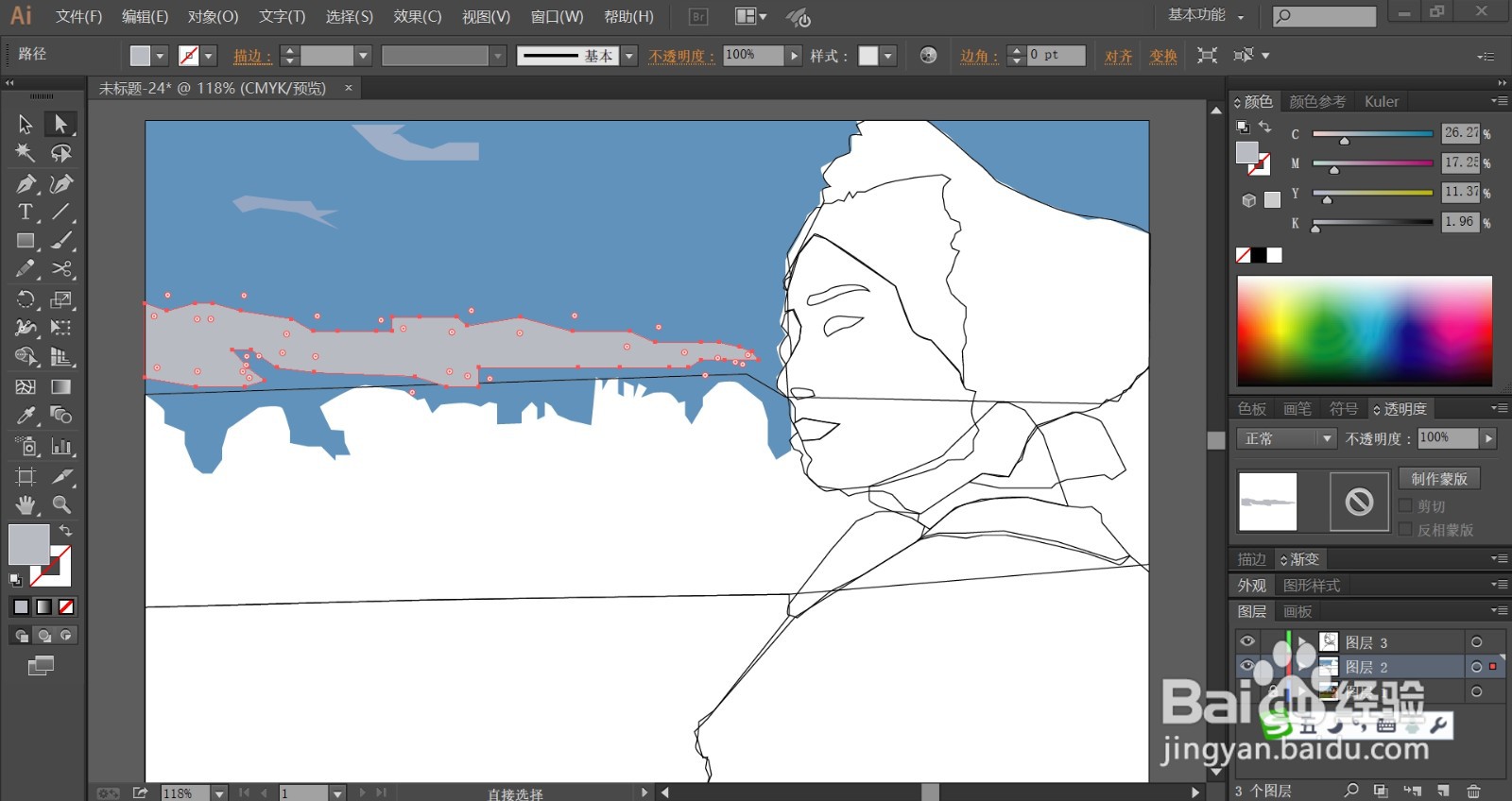Open the 正常 blending mode dropdown
Image resolution: width=1512 pixels, height=801 pixels.
tap(1286, 438)
